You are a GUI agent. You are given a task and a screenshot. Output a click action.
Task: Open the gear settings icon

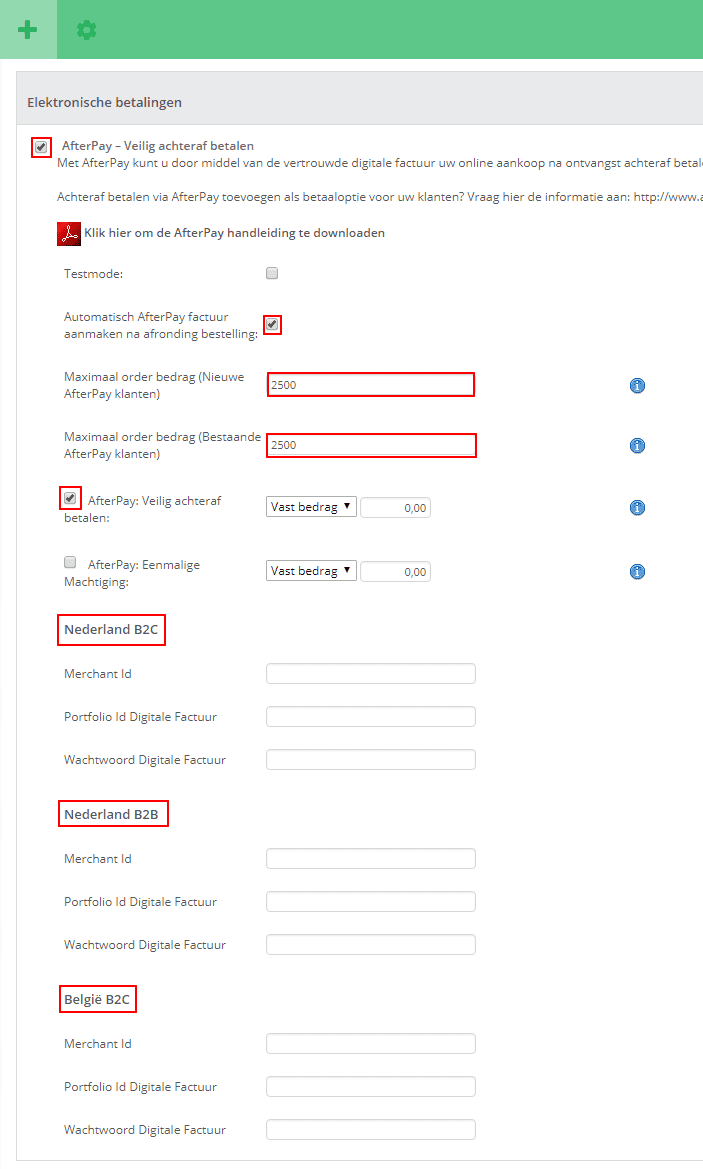pos(87,30)
